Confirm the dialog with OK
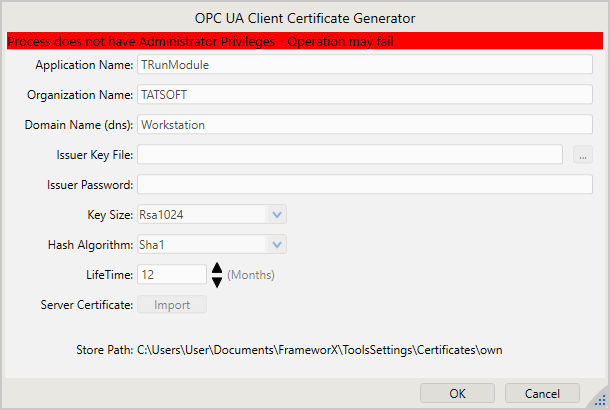The height and width of the screenshot is (410, 610). tap(457, 393)
